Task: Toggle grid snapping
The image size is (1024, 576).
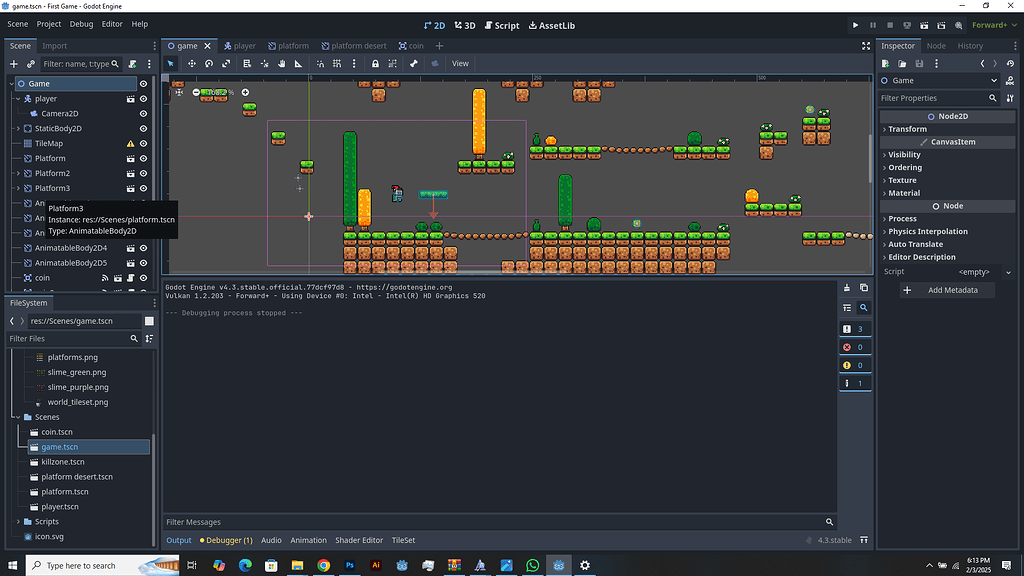Action: [x=337, y=63]
